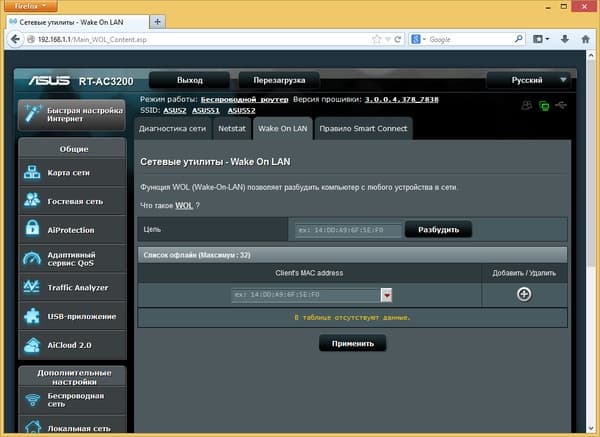Click the quick Internet setup wand icon
Image resolution: width=600 pixels, height=437 pixels.
point(33,113)
